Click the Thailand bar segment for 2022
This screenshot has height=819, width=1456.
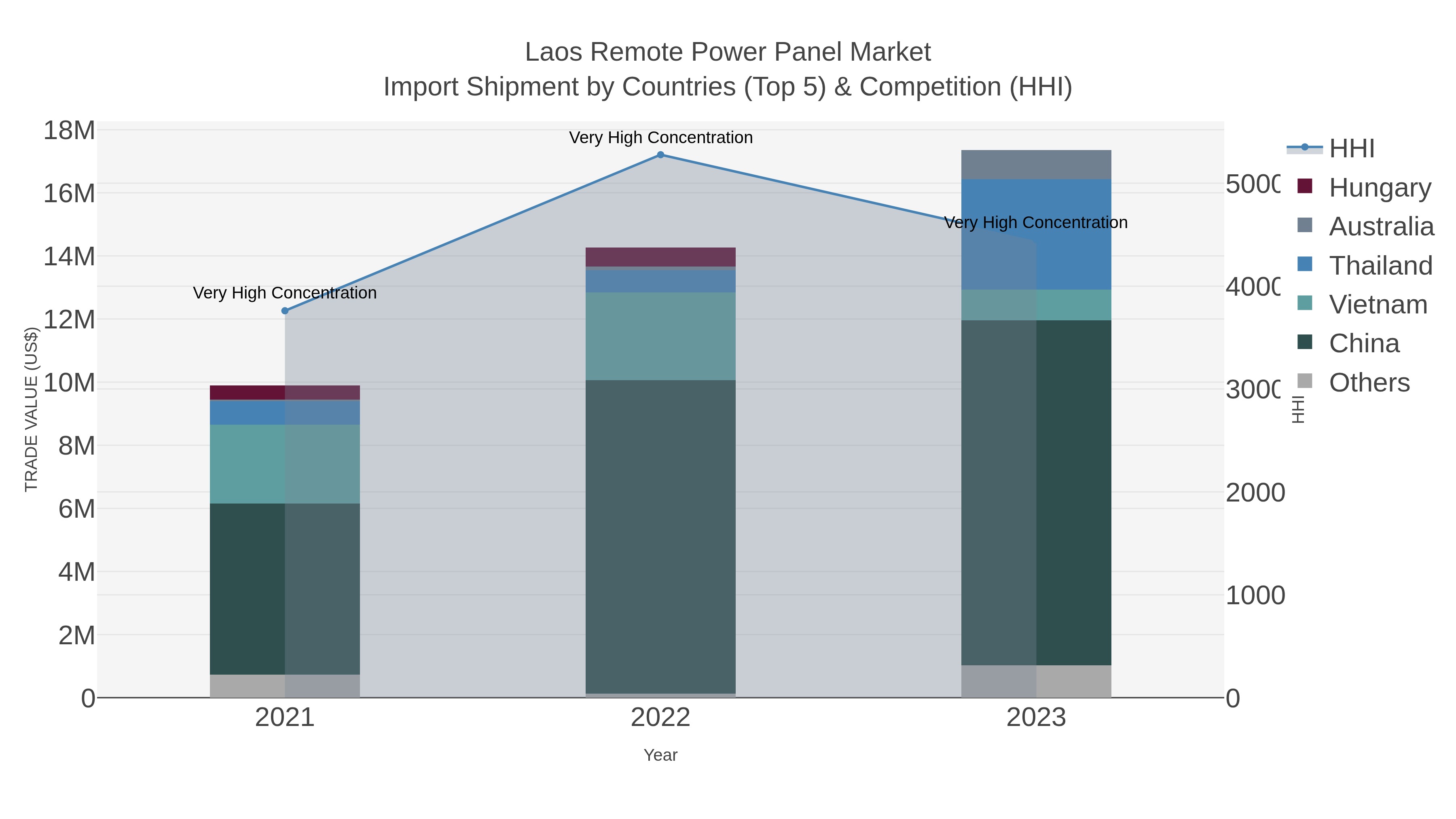[x=660, y=281]
